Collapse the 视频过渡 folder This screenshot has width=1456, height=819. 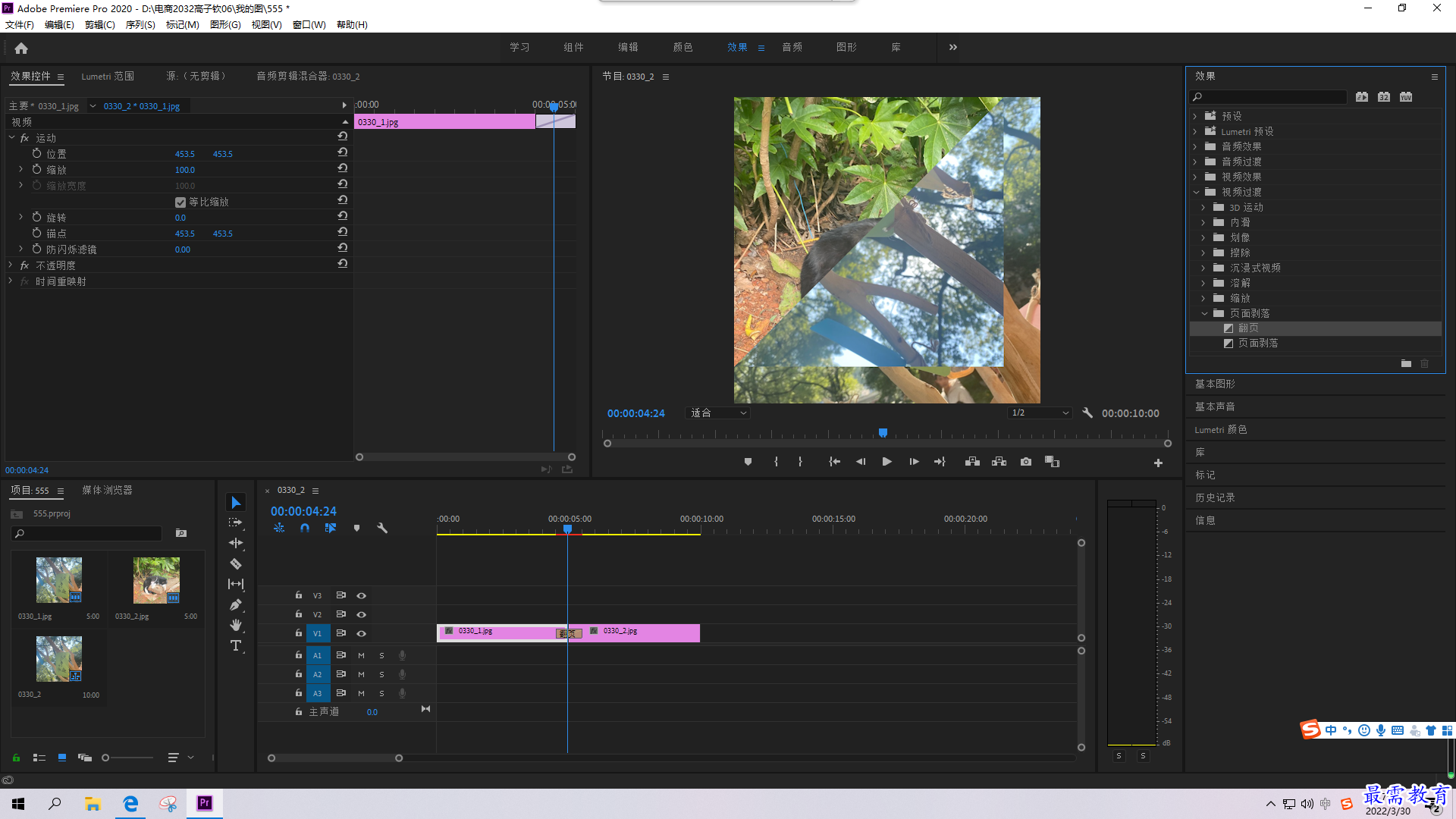1196,192
